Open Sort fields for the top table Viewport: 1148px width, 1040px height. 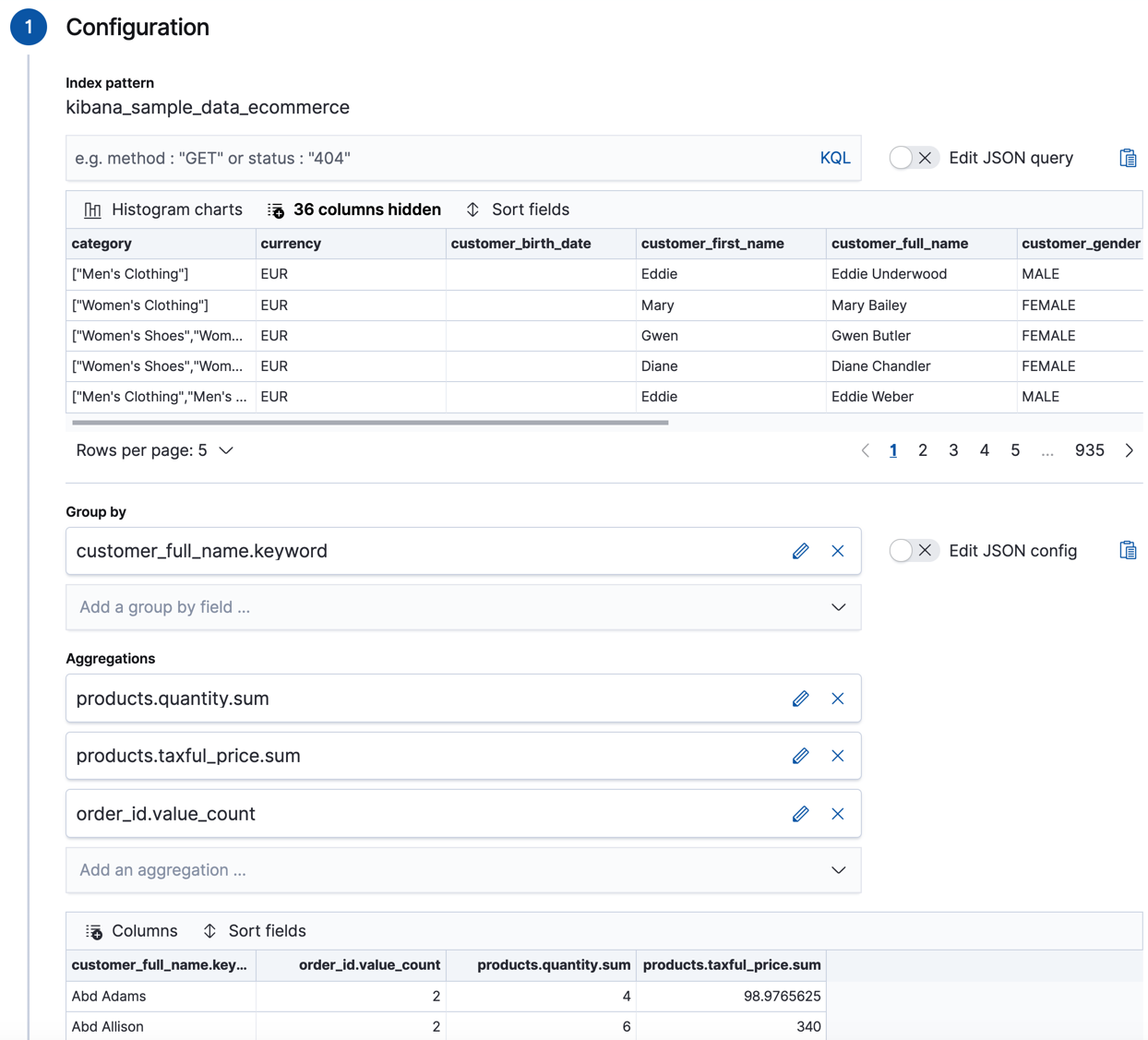[x=518, y=209]
